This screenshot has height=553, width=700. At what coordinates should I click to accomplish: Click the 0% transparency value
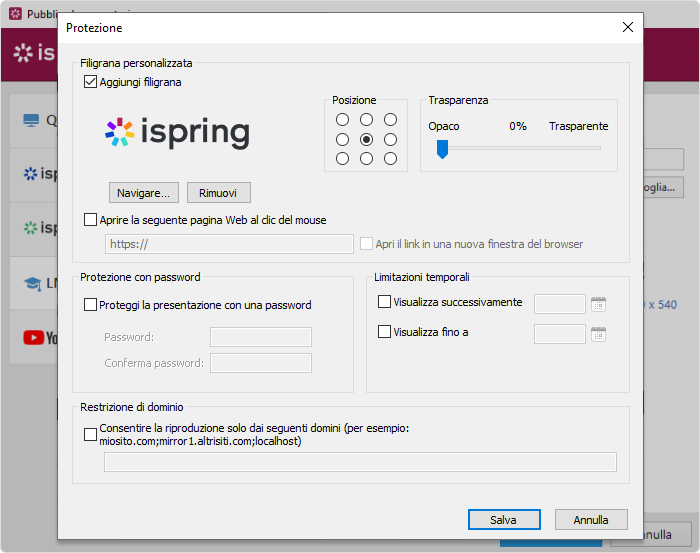tap(518, 126)
